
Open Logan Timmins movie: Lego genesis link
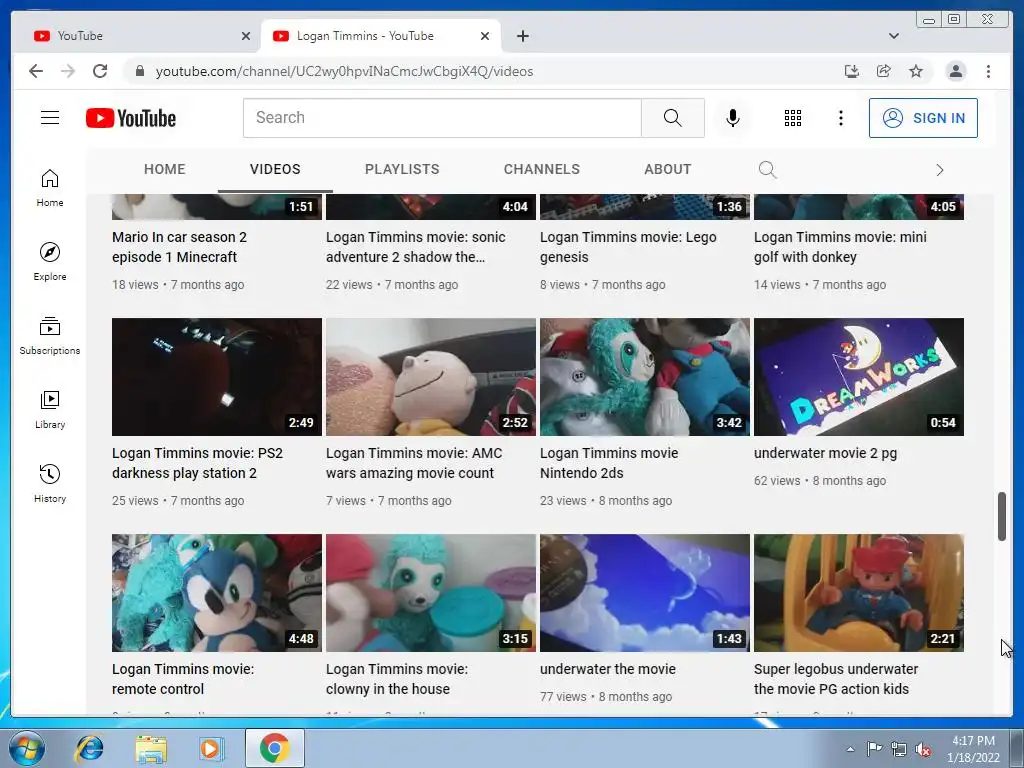point(628,247)
